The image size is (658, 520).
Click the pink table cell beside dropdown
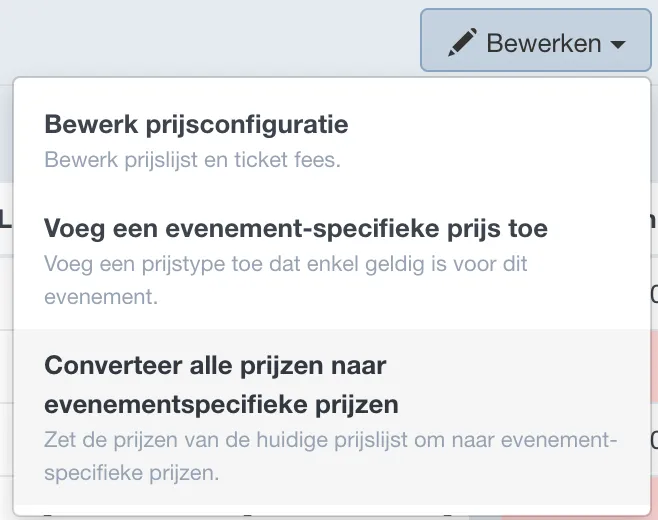(x=654, y=366)
